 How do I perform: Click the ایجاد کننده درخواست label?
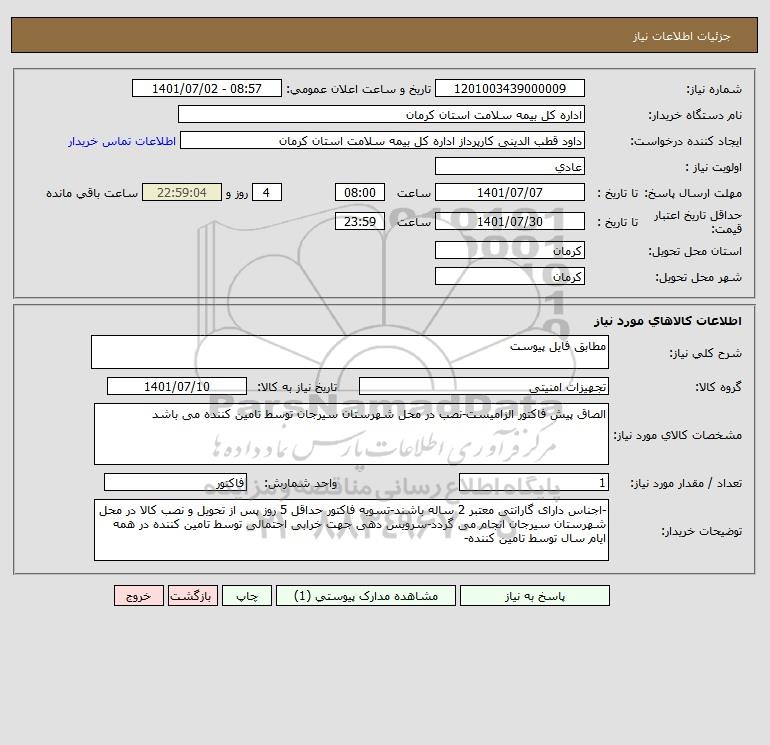[686, 141]
